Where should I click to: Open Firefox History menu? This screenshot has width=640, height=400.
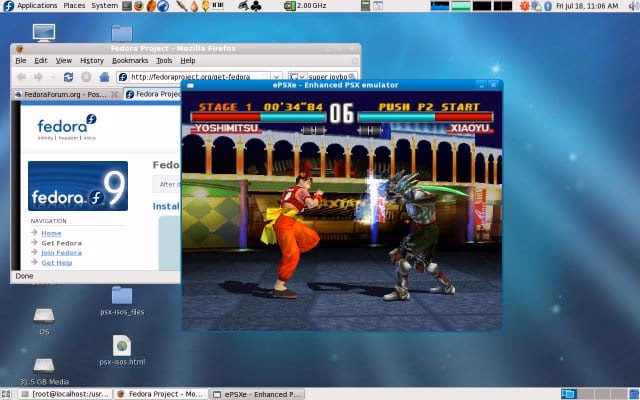tap(92, 60)
